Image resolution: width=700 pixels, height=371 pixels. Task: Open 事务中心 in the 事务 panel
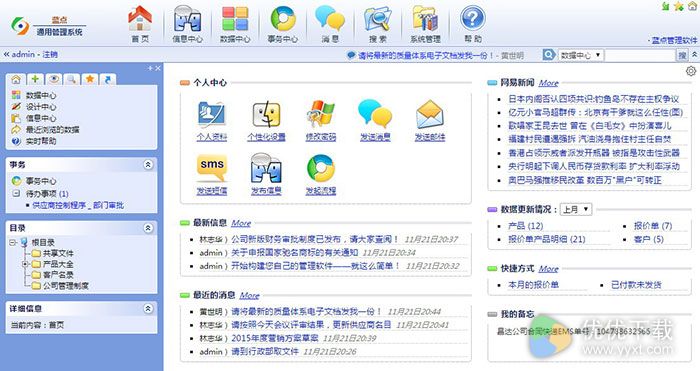tap(41, 181)
